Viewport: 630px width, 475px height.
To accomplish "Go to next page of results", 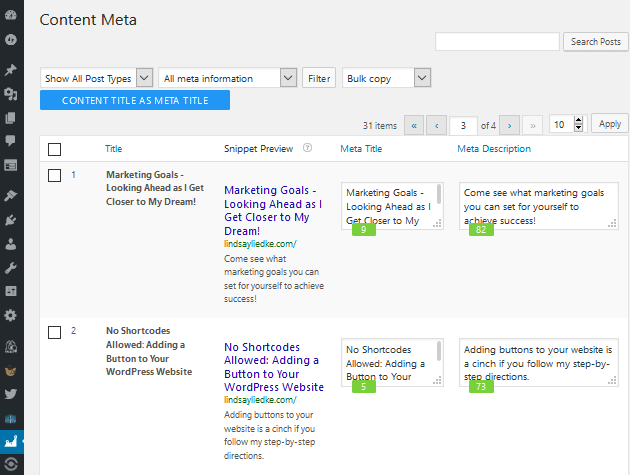I will 509,125.
